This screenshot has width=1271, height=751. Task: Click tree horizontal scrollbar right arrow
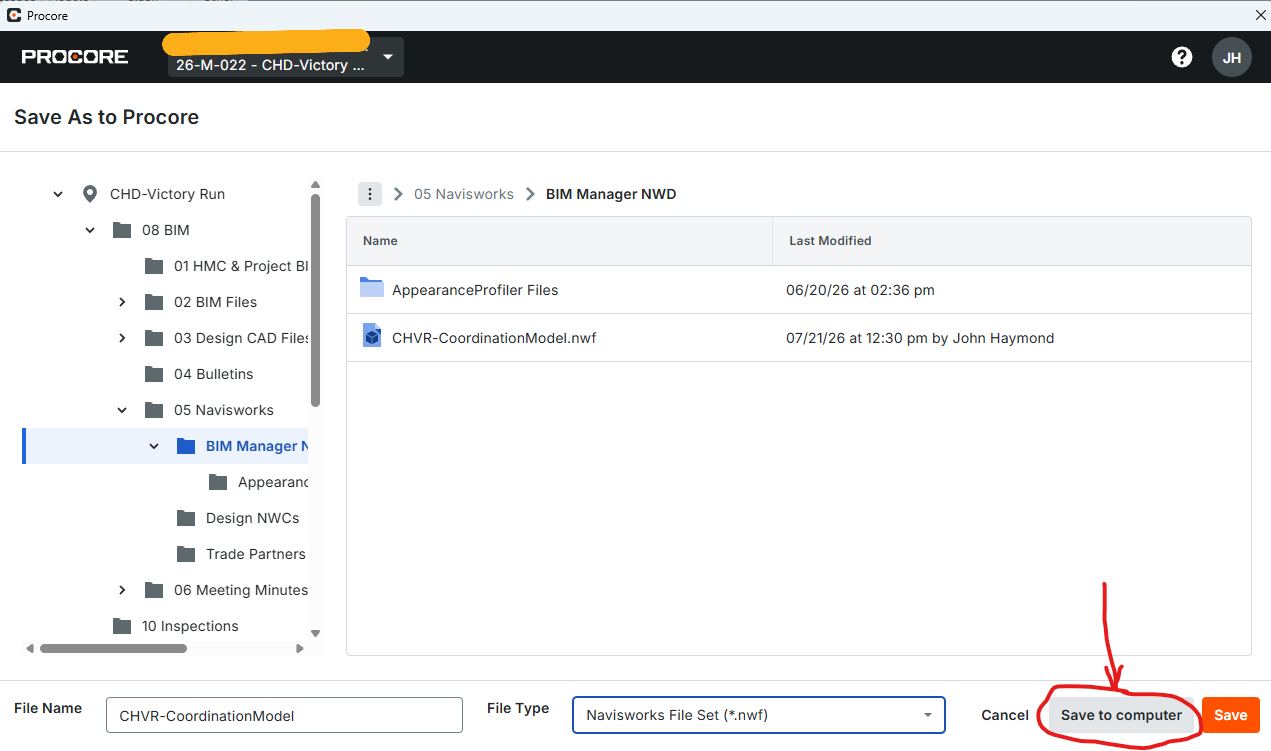coord(300,648)
